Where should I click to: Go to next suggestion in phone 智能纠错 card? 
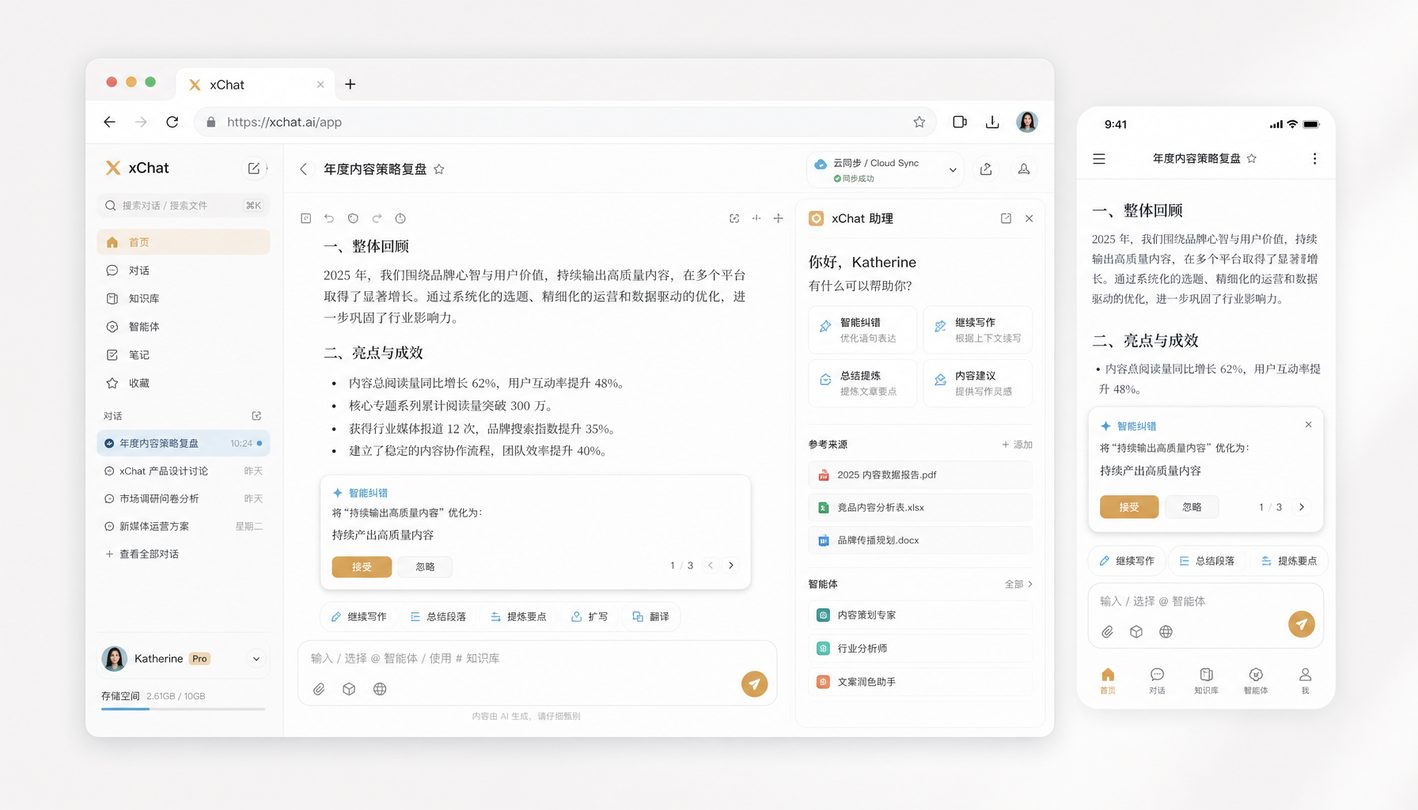click(1301, 507)
